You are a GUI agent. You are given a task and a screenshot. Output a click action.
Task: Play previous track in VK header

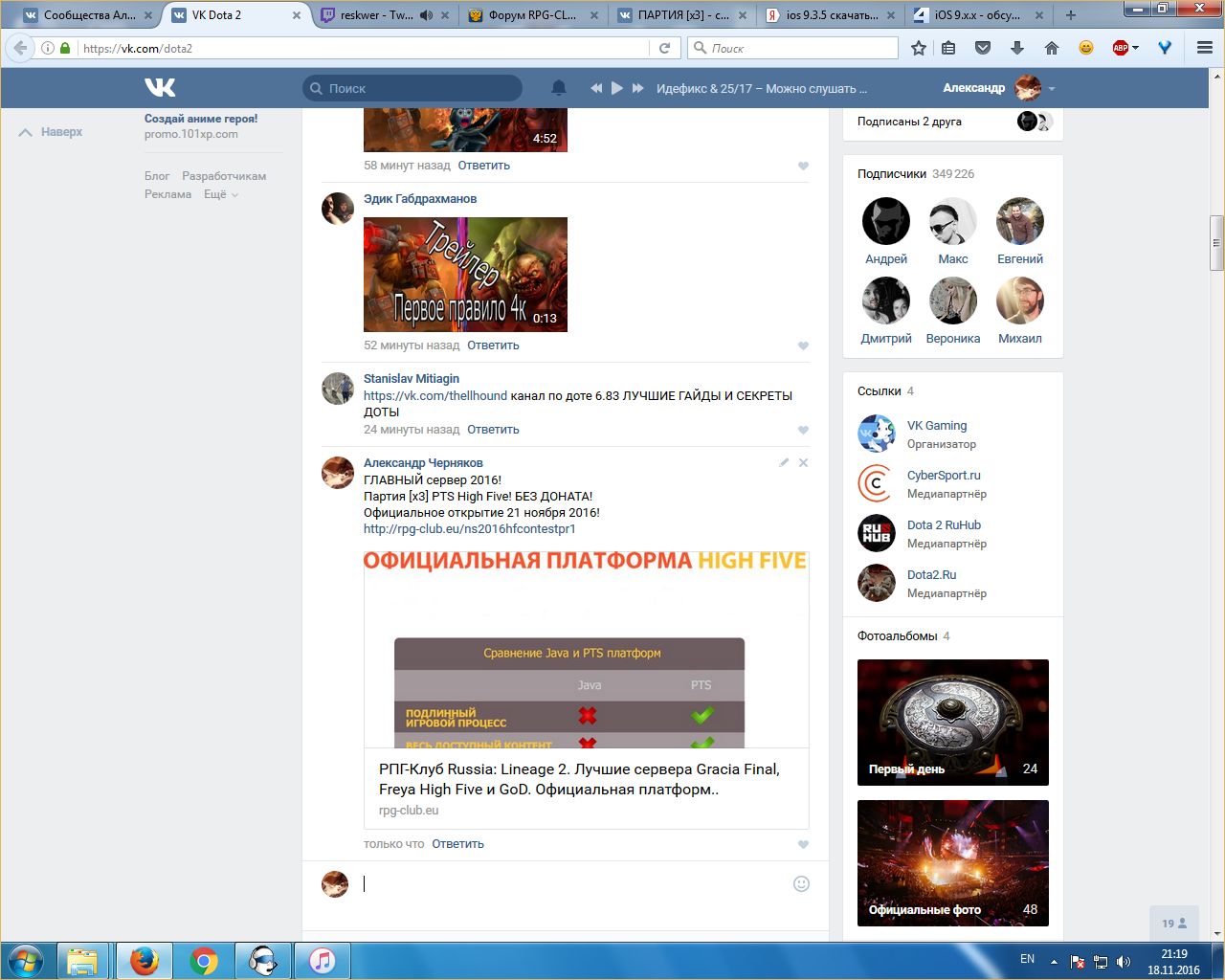click(x=596, y=88)
